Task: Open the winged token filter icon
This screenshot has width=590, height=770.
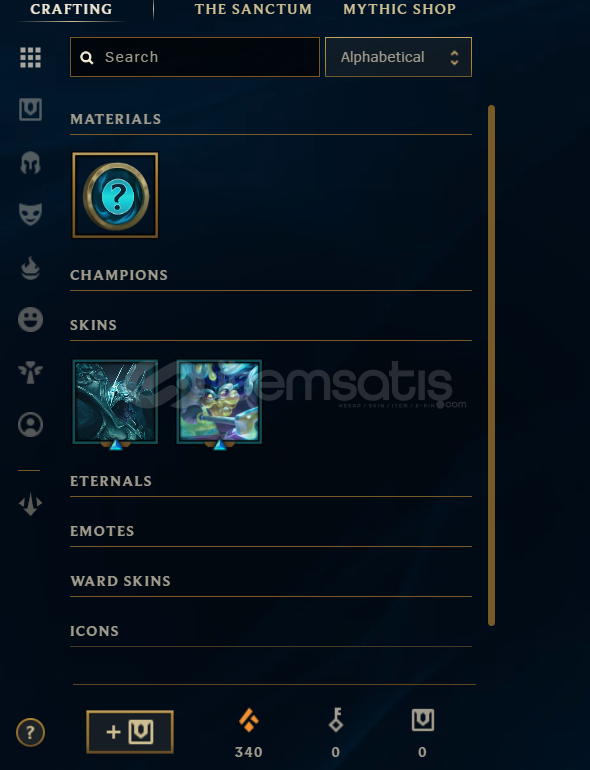Action: [x=30, y=504]
